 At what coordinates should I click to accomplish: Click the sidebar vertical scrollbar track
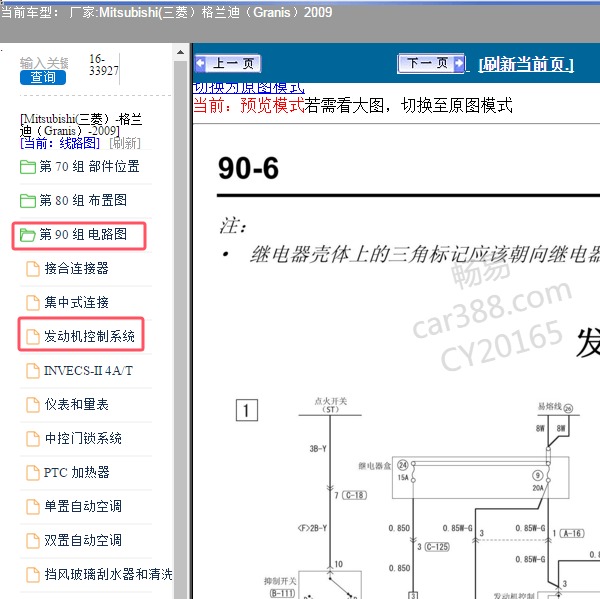point(181,329)
